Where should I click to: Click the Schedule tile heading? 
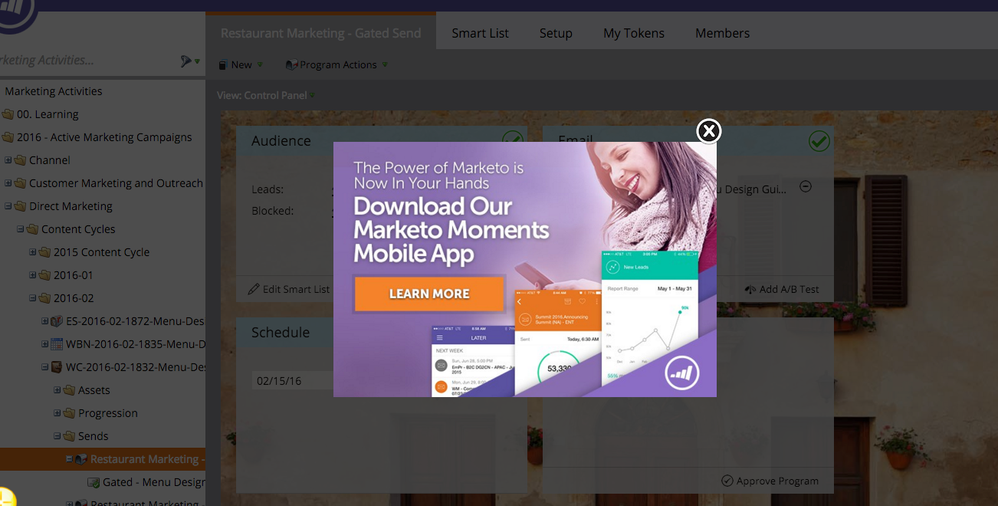[x=280, y=332]
